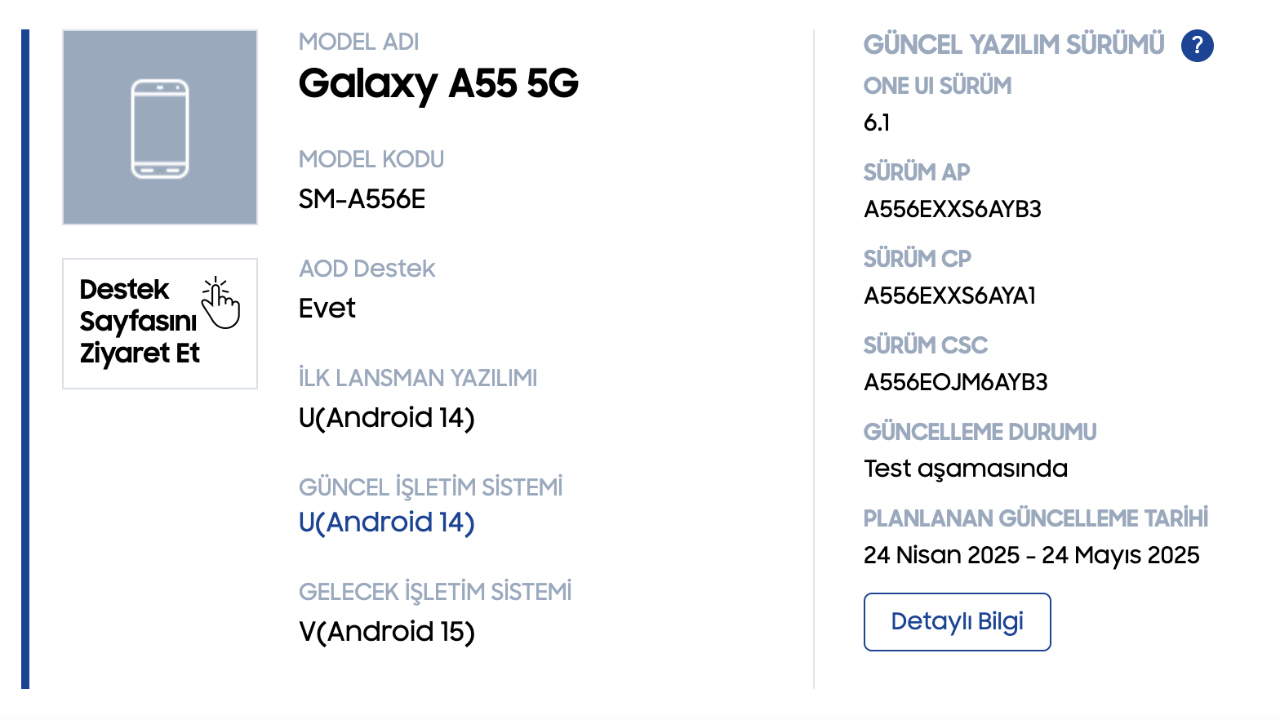The height and width of the screenshot is (720, 1280).
Task: Click the blue vertical bar on the card's edge
Action: click(x=25, y=359)
